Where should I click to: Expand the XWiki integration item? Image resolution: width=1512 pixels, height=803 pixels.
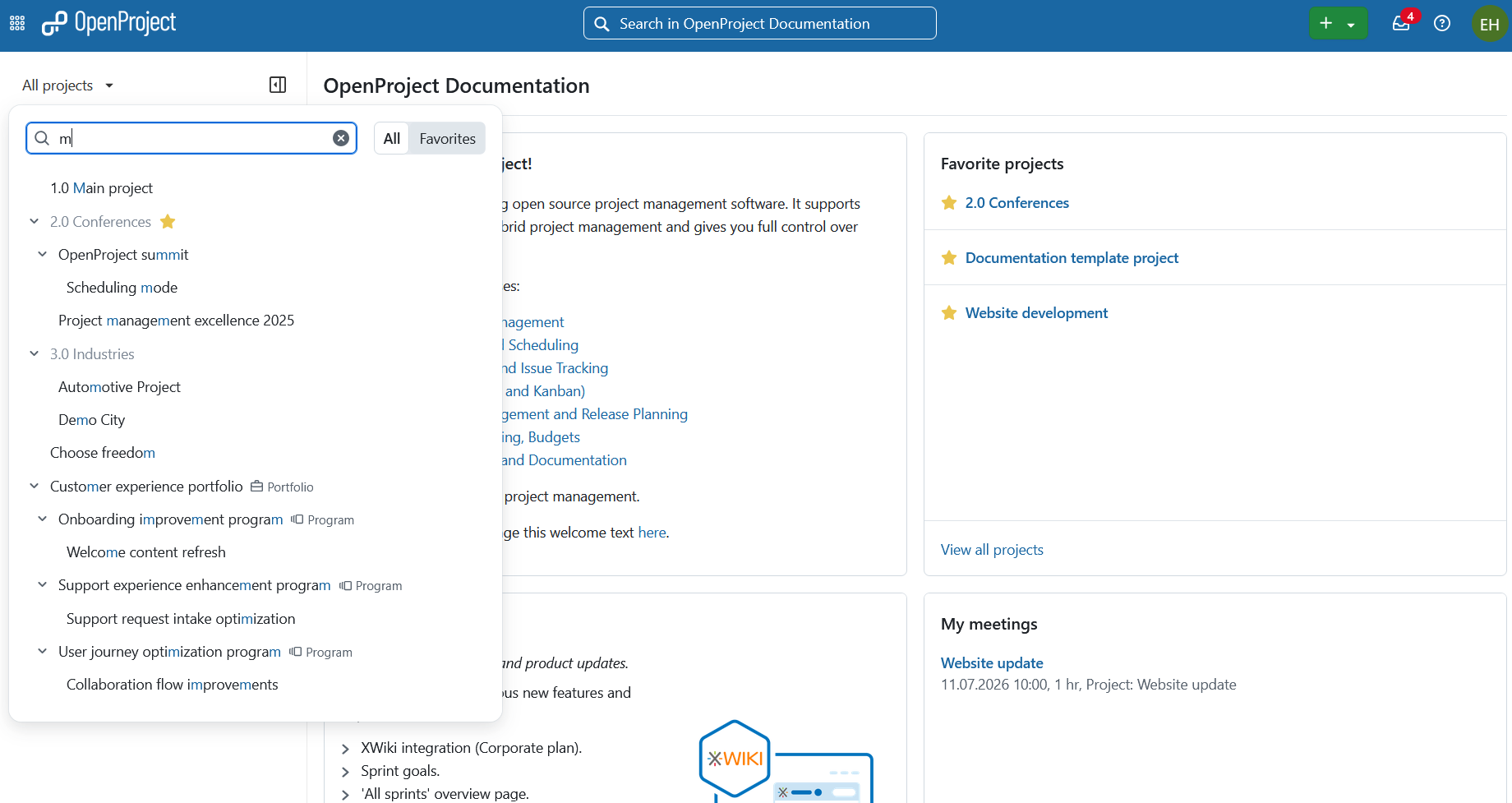(345, 748)
